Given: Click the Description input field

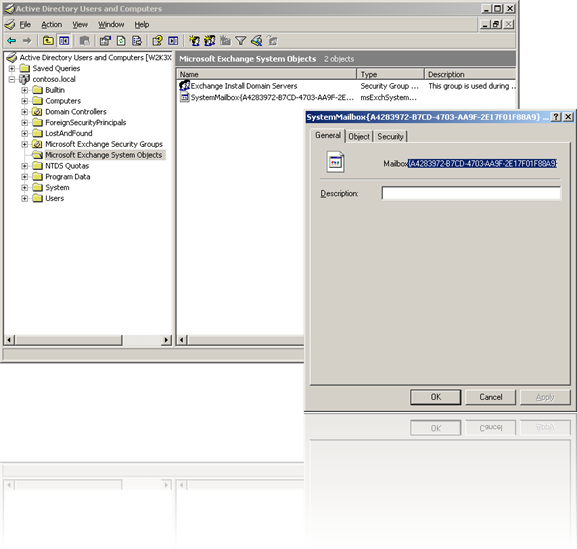Looking at the screenshot, I should point(471,193).
